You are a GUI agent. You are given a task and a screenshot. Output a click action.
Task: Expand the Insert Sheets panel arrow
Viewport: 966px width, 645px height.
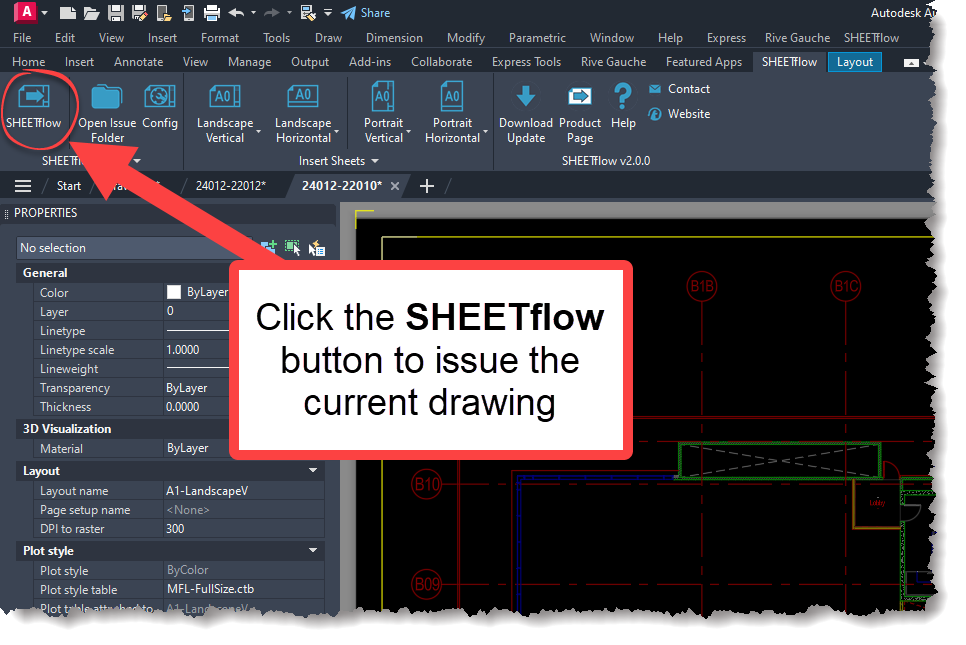pos(375,161)
